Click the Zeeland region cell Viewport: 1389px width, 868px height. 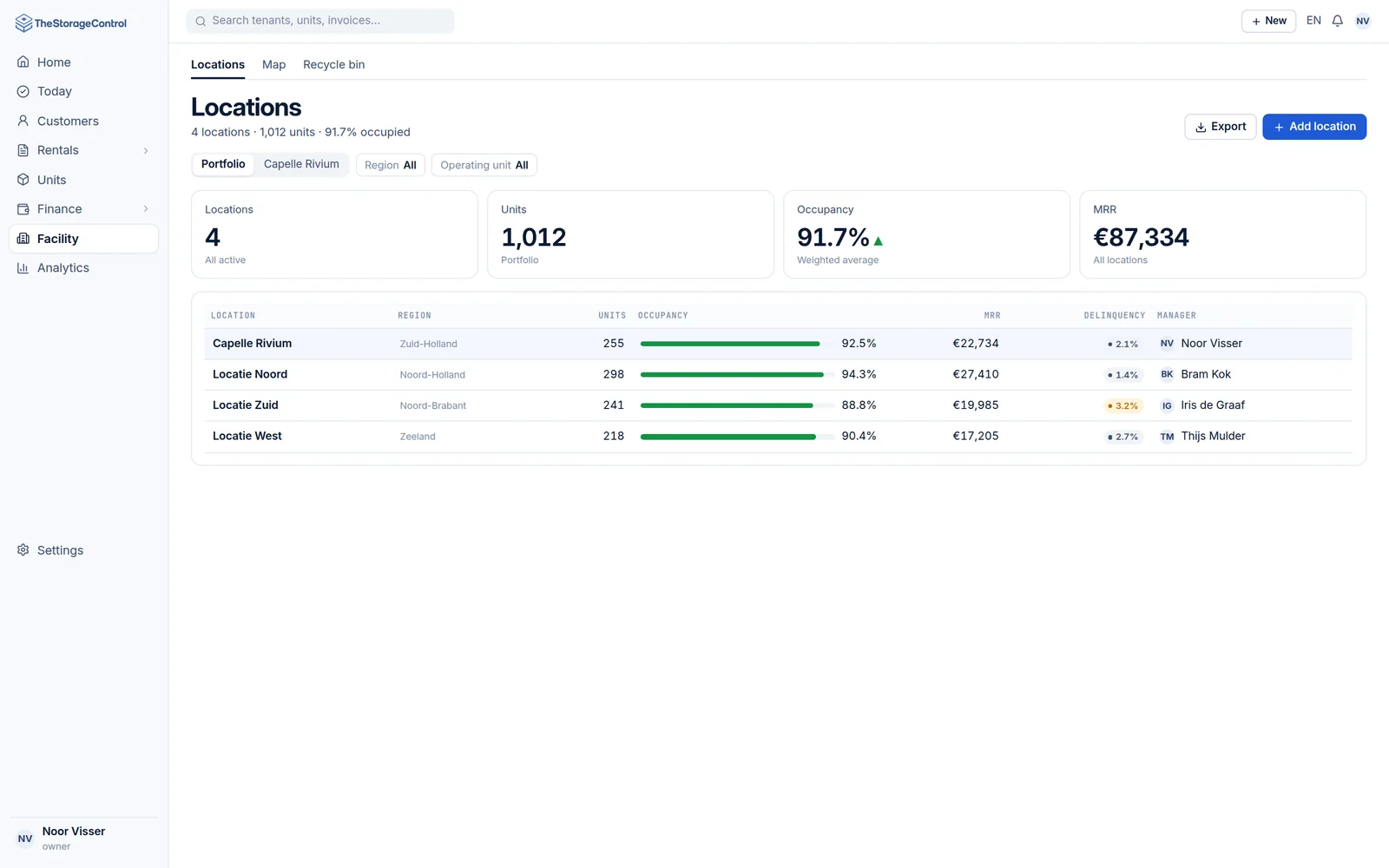(418, 437)
